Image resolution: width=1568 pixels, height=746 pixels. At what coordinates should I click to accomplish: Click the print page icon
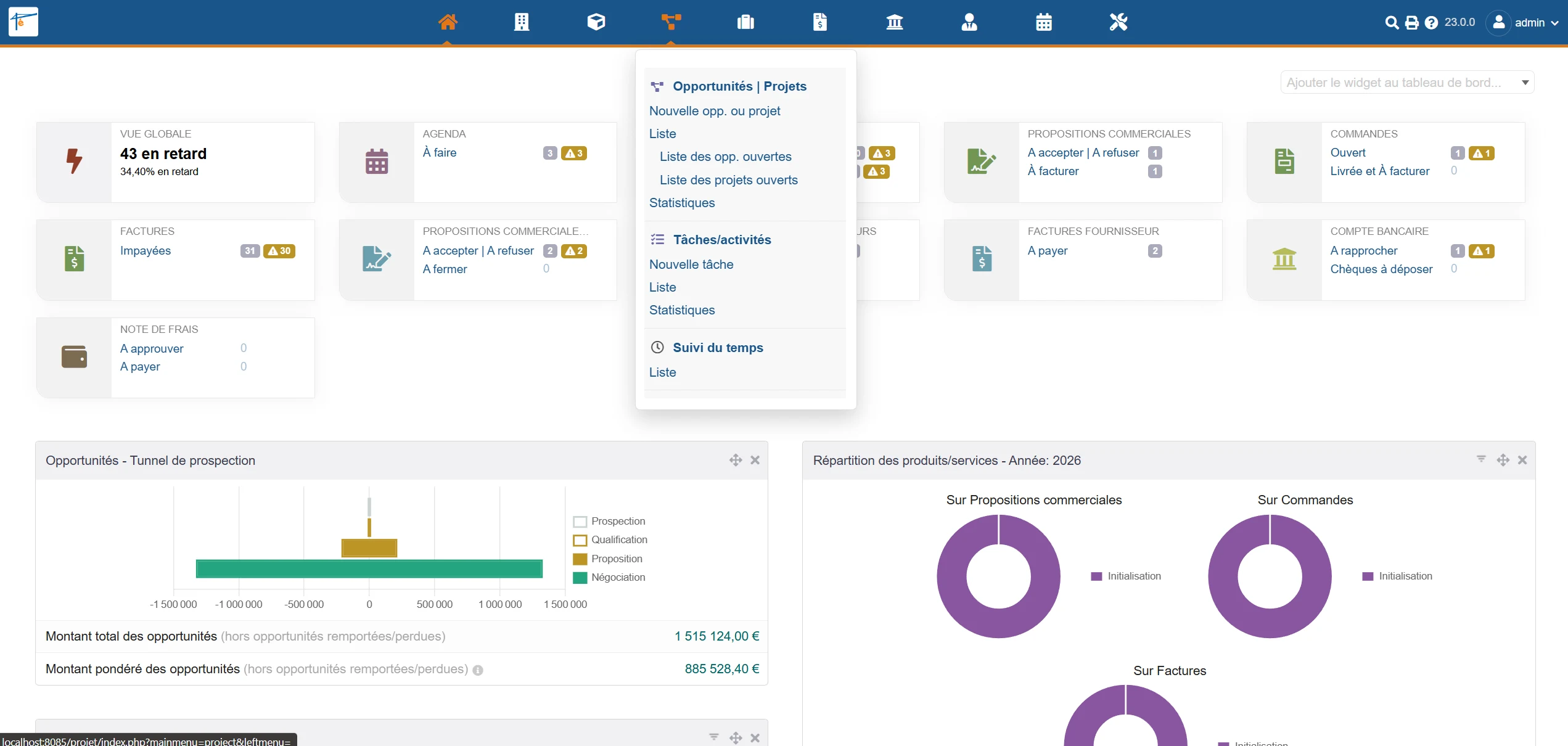tap(1411, 23)
